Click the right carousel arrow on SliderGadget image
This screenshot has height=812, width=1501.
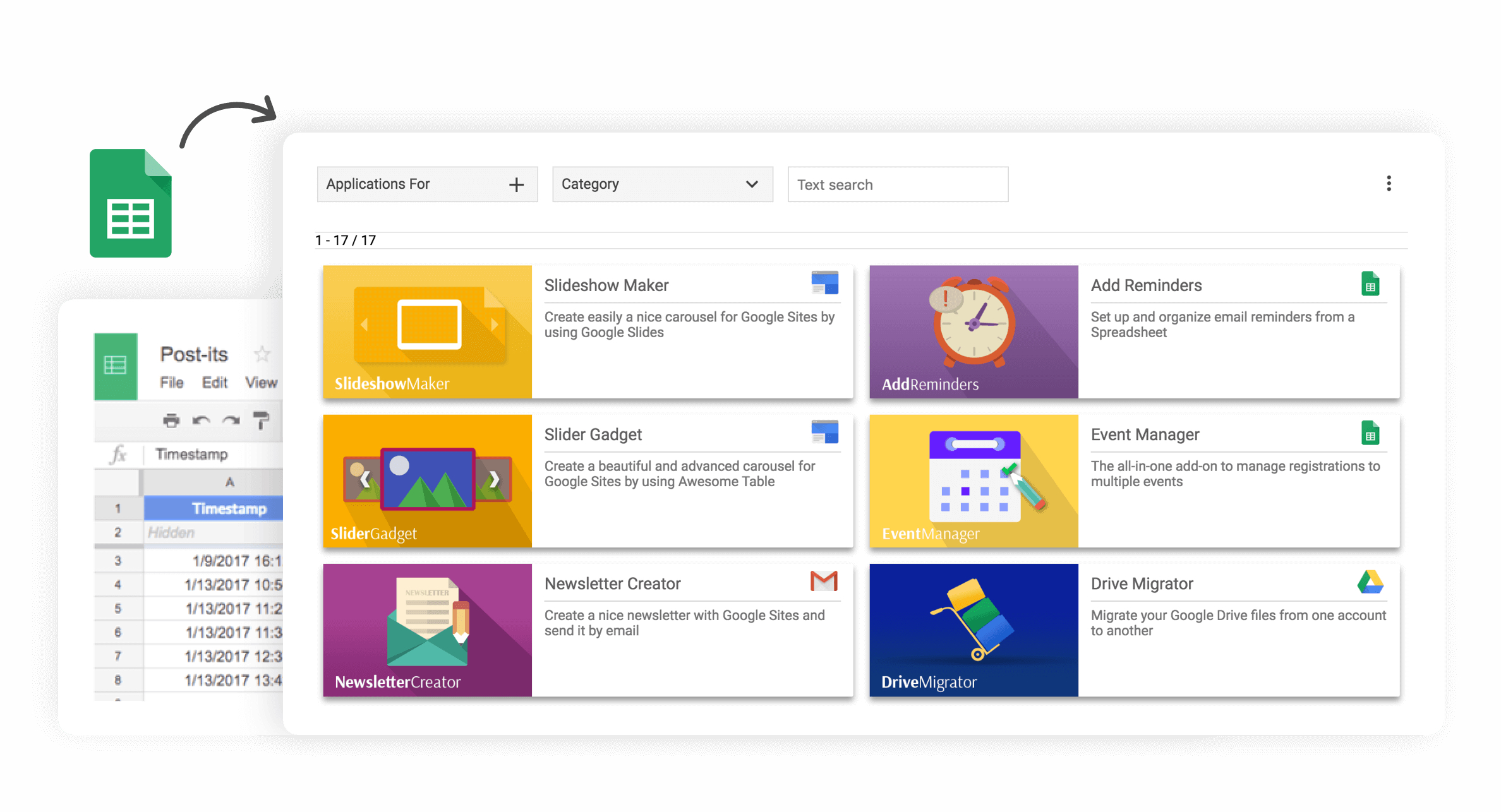tap(494, 480)
